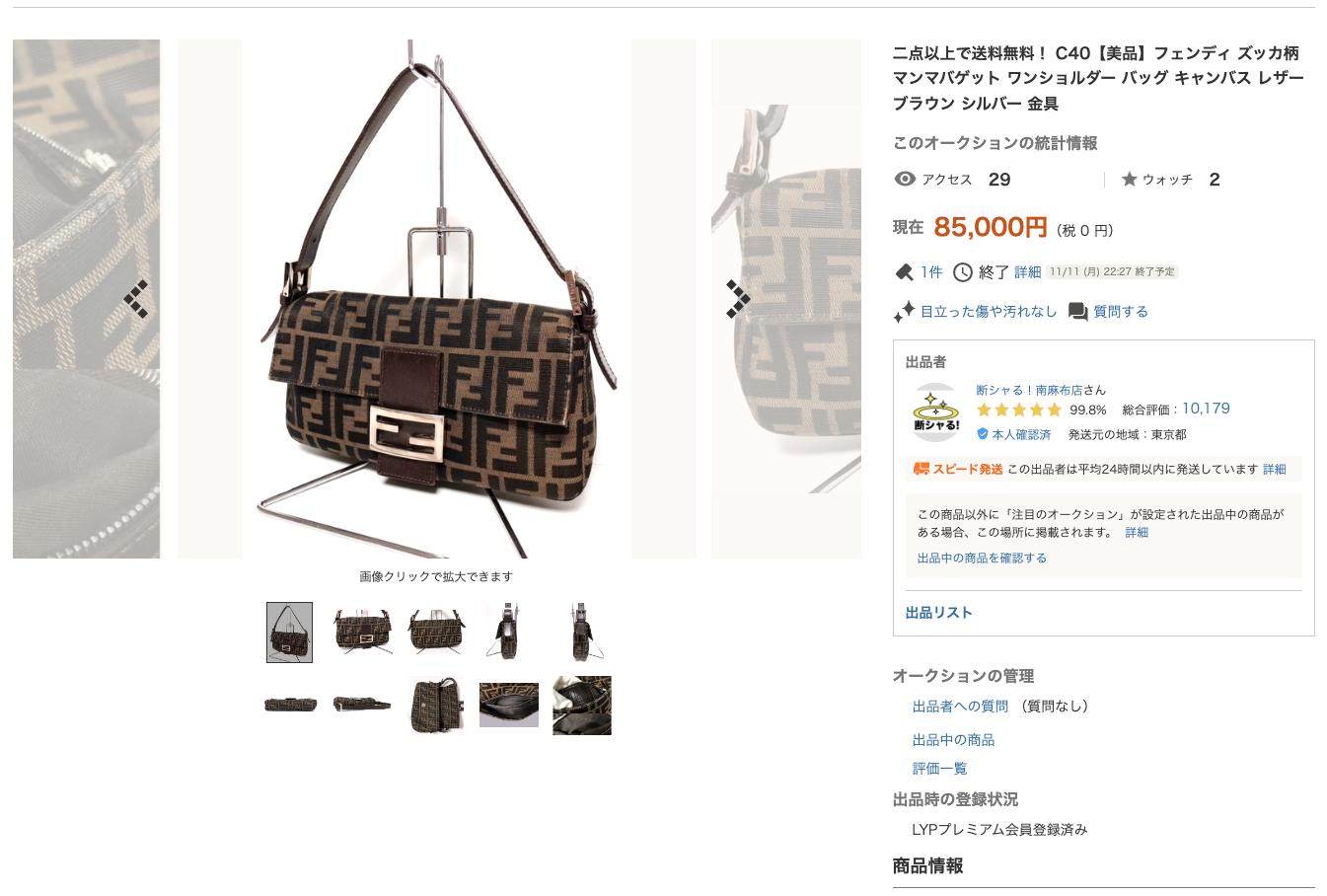Screen dimensions: 1327x896
Task: Click 詳細 link next to end time
Action: [x=1028, y=272]
